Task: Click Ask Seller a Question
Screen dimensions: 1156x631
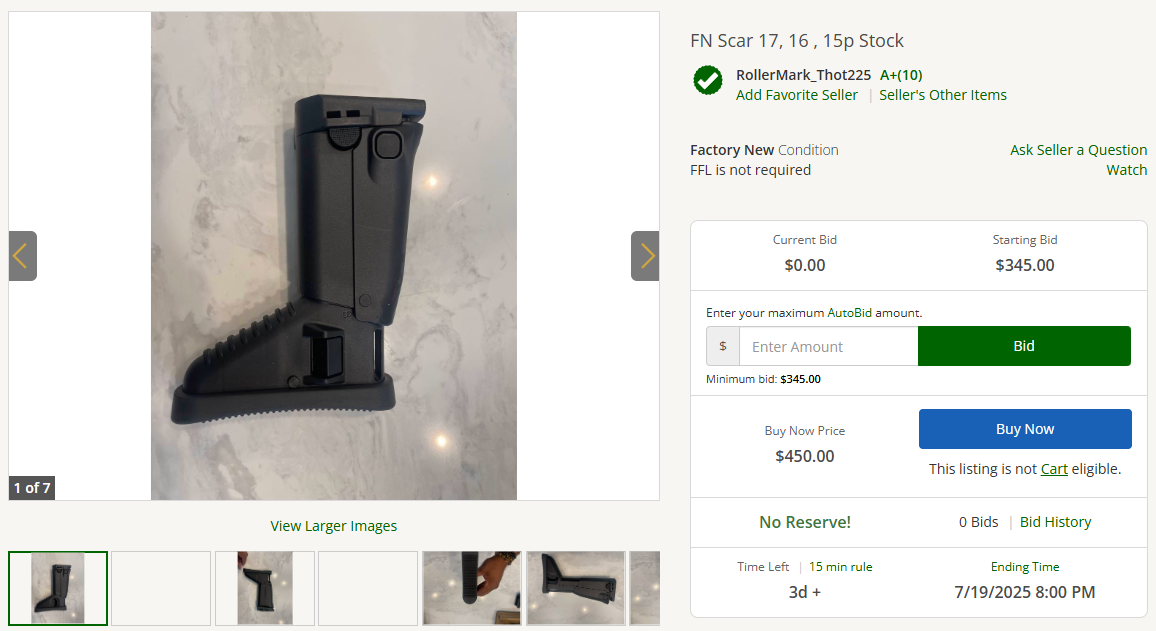Action: pos(1079,150)
